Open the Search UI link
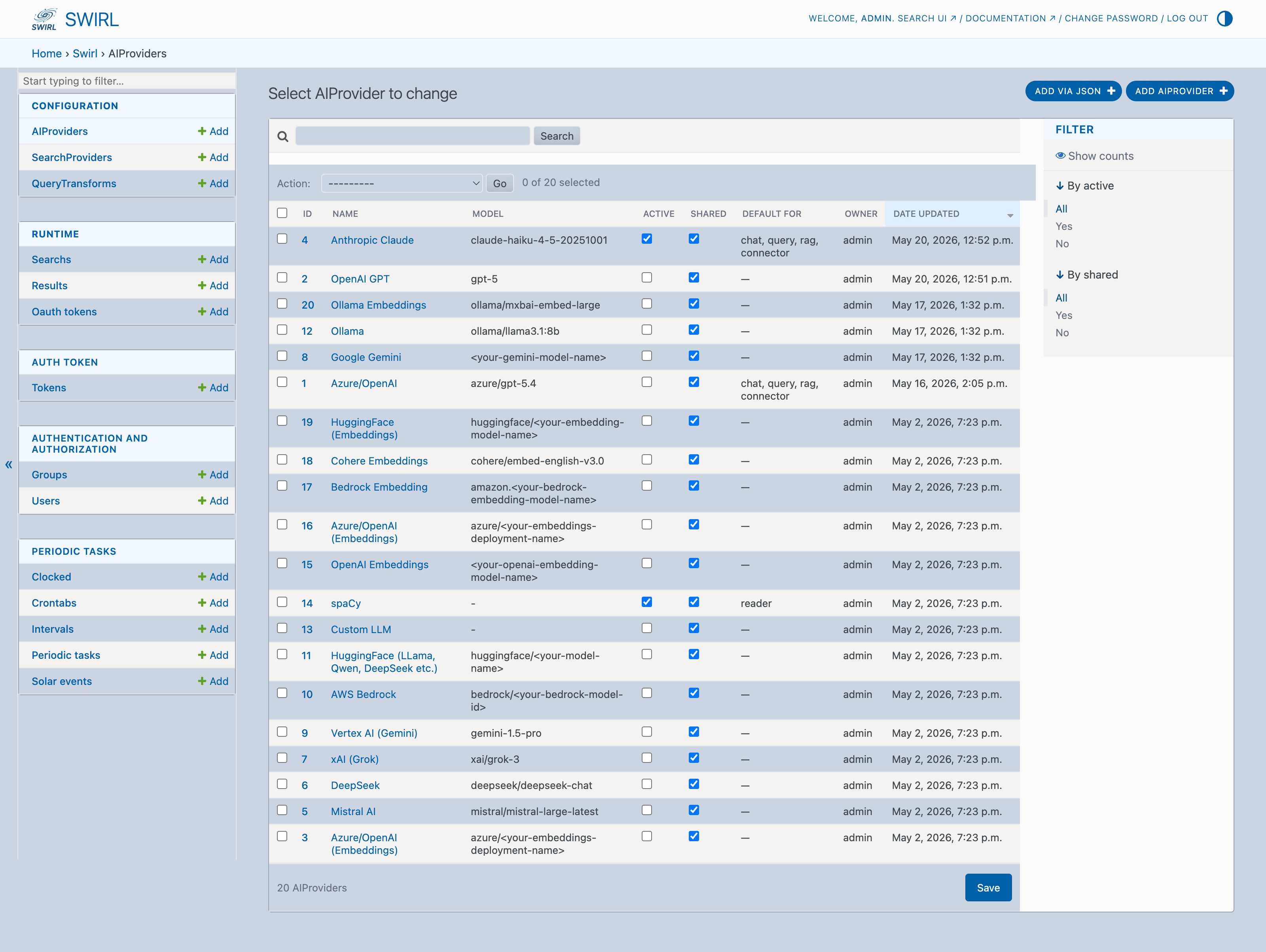This screenshot has width=1266, height=952. pyautogui.click(x=927, y=18)
